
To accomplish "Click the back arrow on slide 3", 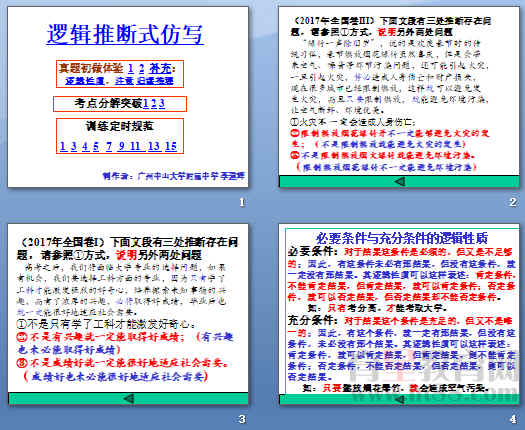I will point(129,398).
